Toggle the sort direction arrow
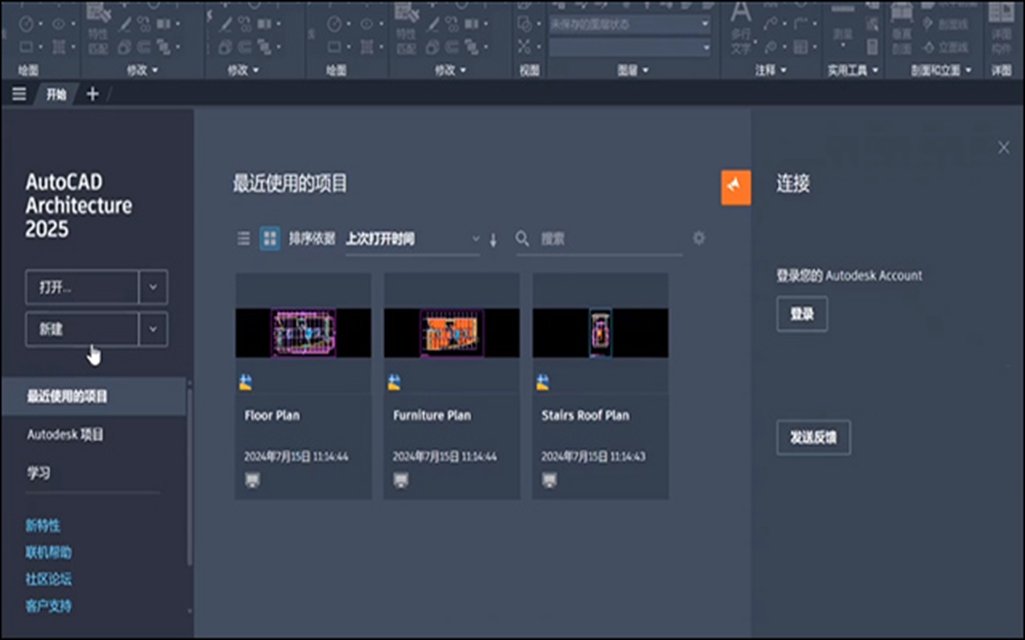This screenshot has width=1025, height=640. click(494, 240)
